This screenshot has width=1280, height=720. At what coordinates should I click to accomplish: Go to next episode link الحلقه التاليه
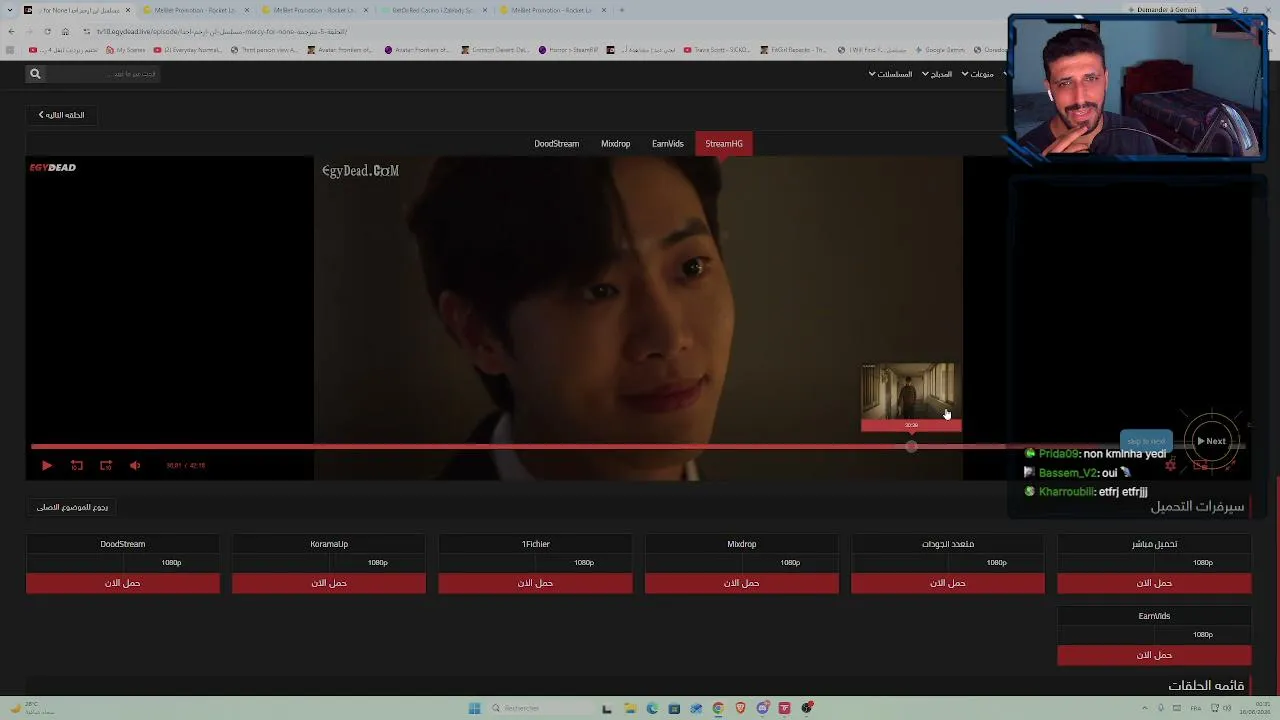(62, 115)
